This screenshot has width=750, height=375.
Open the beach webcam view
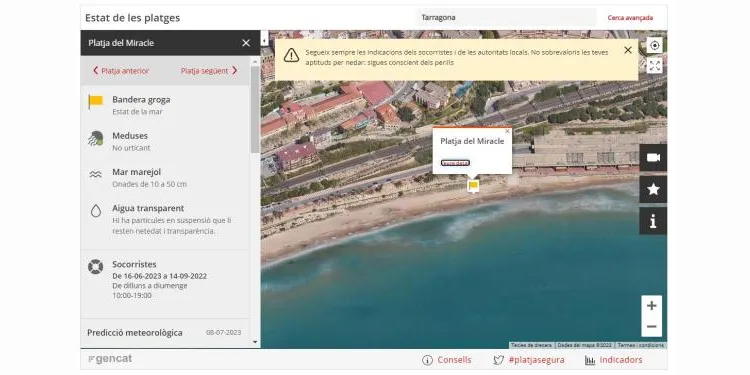coord(653,158)
